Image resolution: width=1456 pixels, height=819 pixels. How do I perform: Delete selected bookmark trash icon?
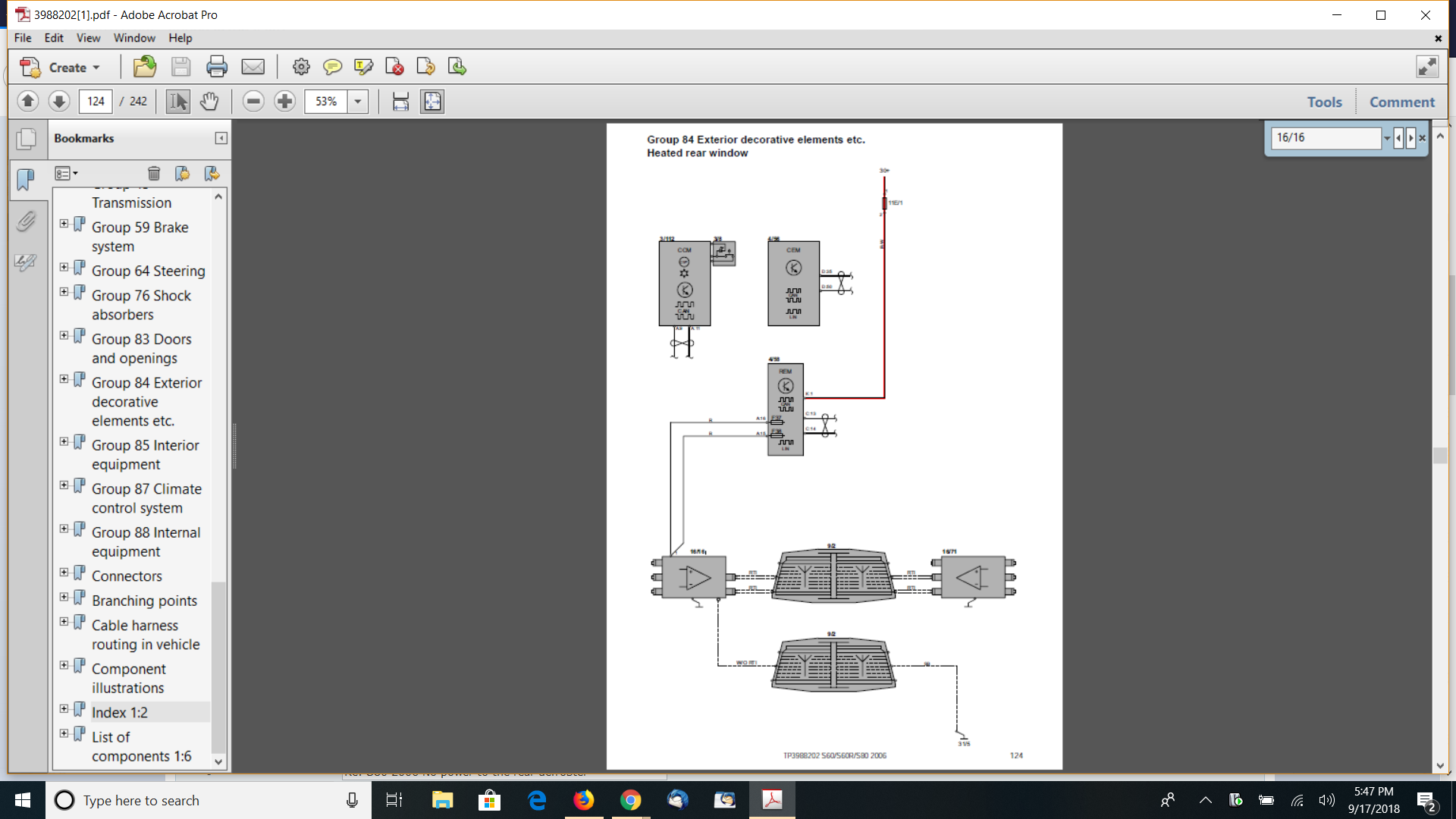[154, 174]
